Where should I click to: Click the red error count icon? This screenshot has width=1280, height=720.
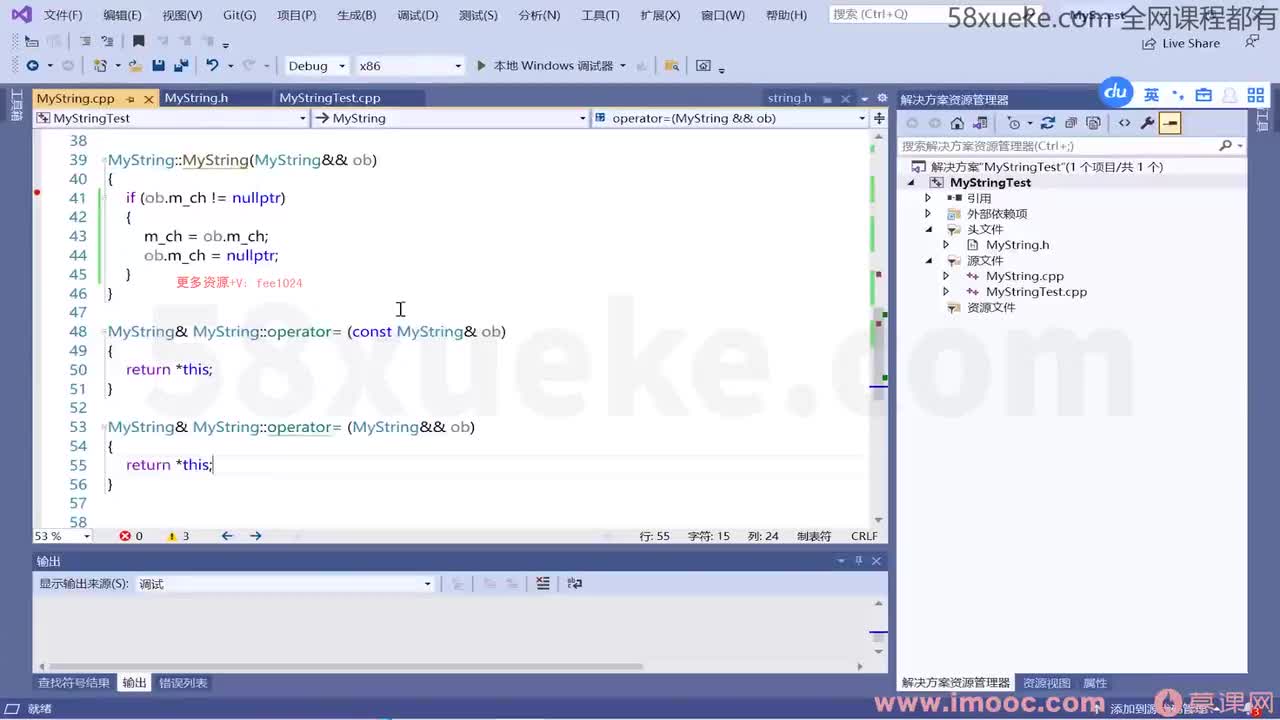coord(125,536)
